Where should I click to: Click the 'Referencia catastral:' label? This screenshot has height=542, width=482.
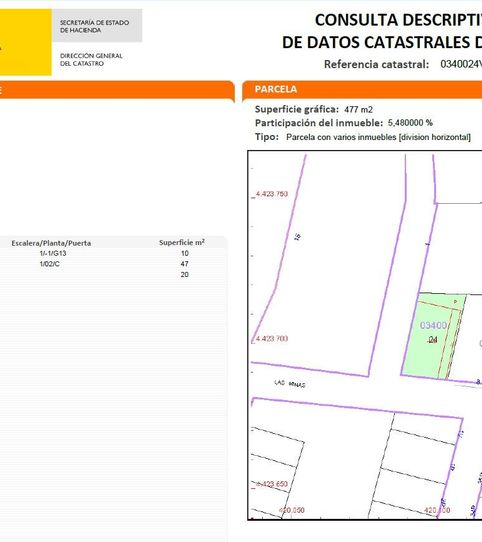tap(377, 64)
